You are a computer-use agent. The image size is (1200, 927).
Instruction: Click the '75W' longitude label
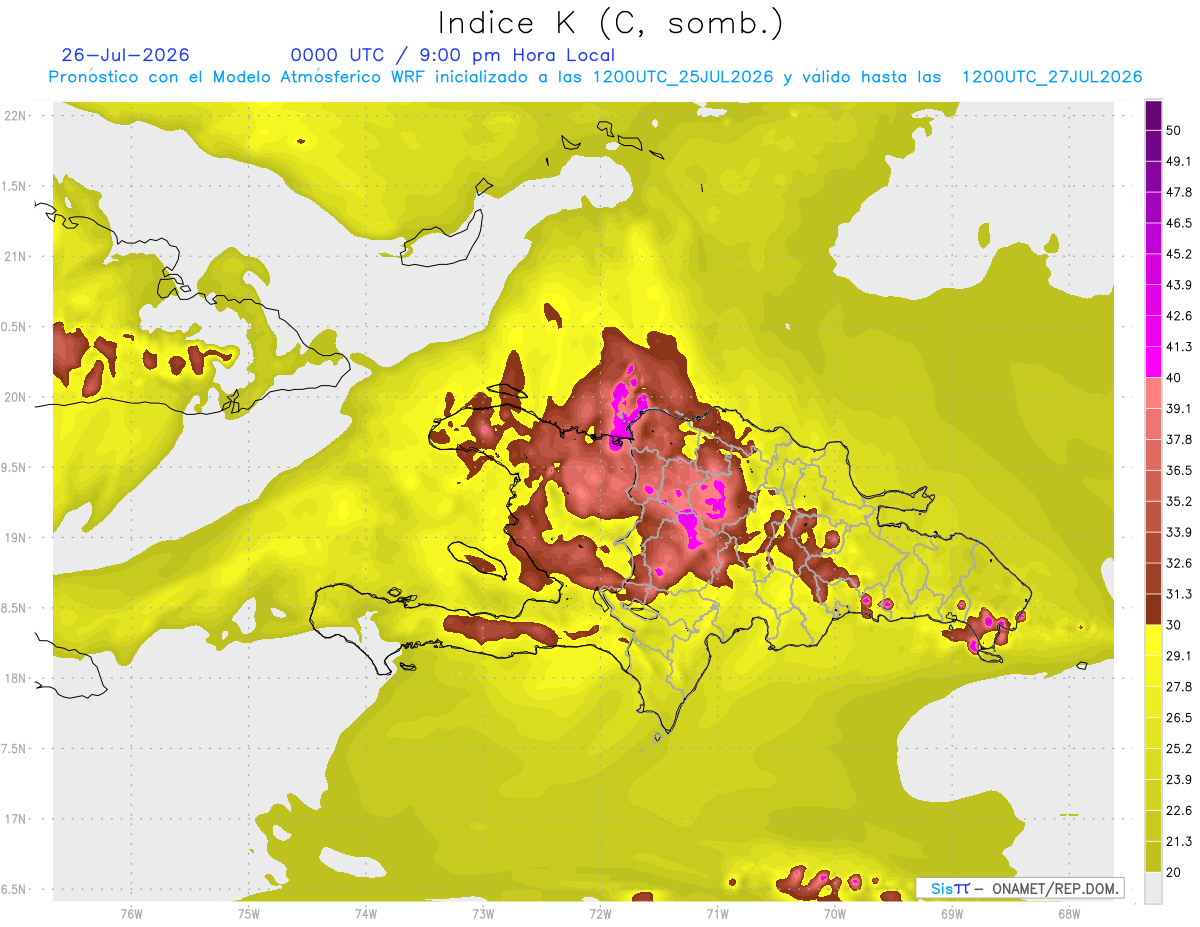[x=248, y=913]
